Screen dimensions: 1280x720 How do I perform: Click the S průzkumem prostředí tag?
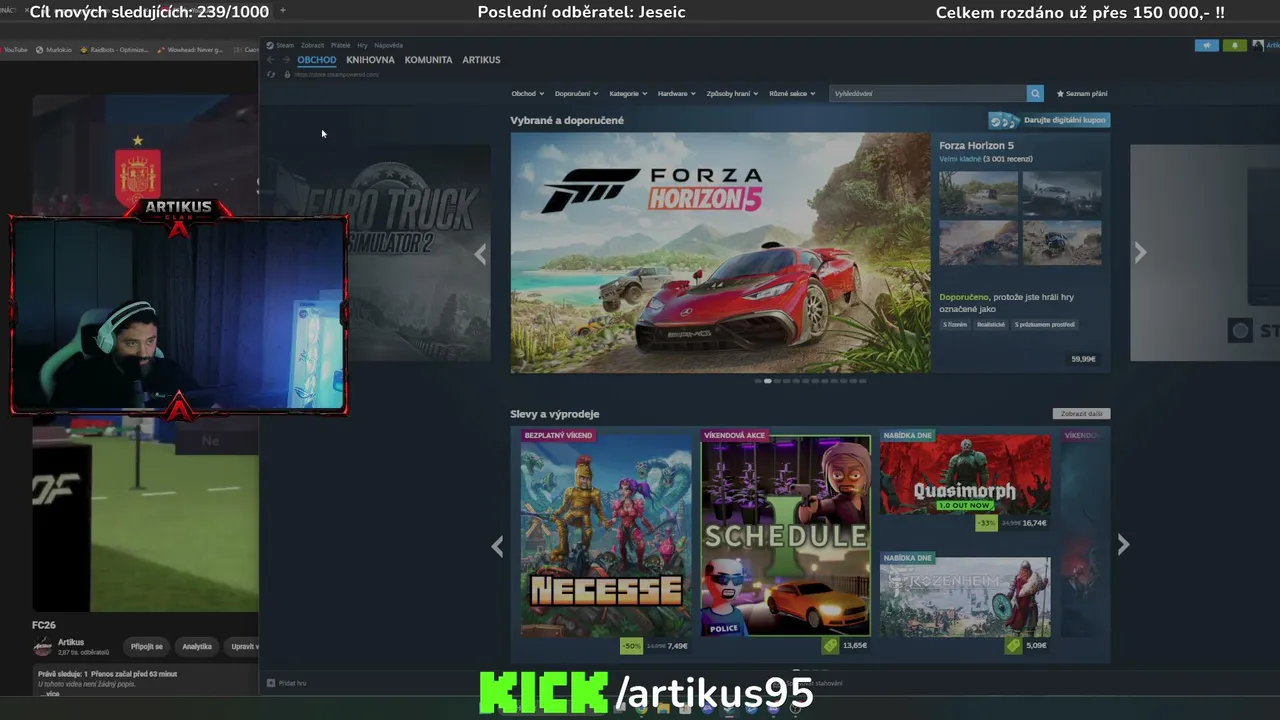[1045, 324]
